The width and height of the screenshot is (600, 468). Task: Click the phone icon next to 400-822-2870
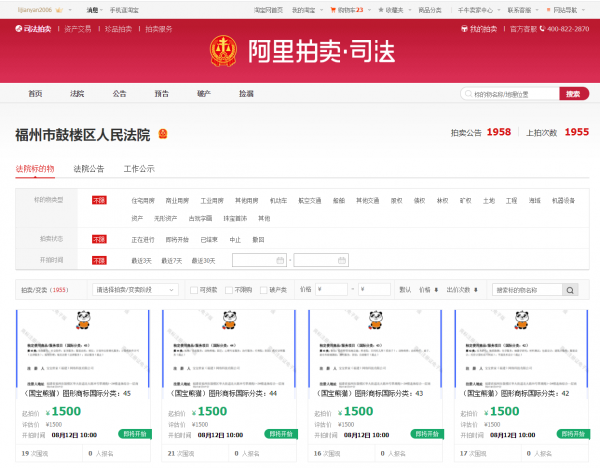point(542,29)
